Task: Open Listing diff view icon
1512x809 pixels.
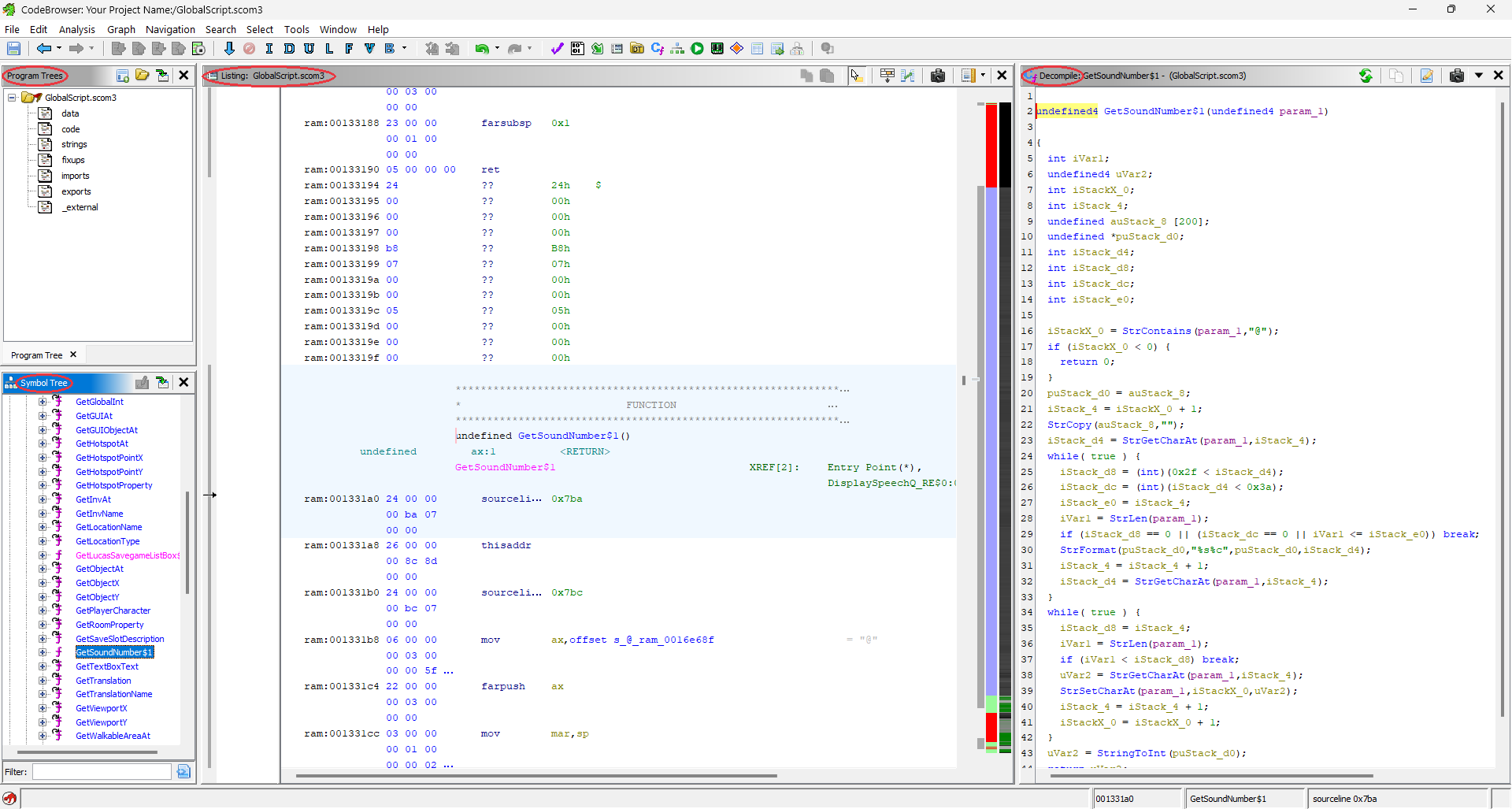Action: tap(908, 76)
